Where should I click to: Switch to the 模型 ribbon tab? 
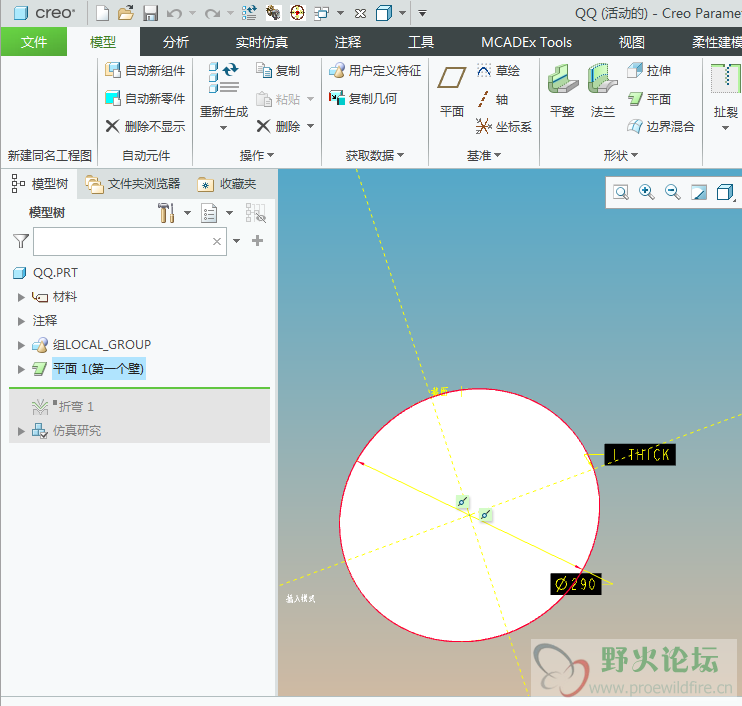[103, 42]
